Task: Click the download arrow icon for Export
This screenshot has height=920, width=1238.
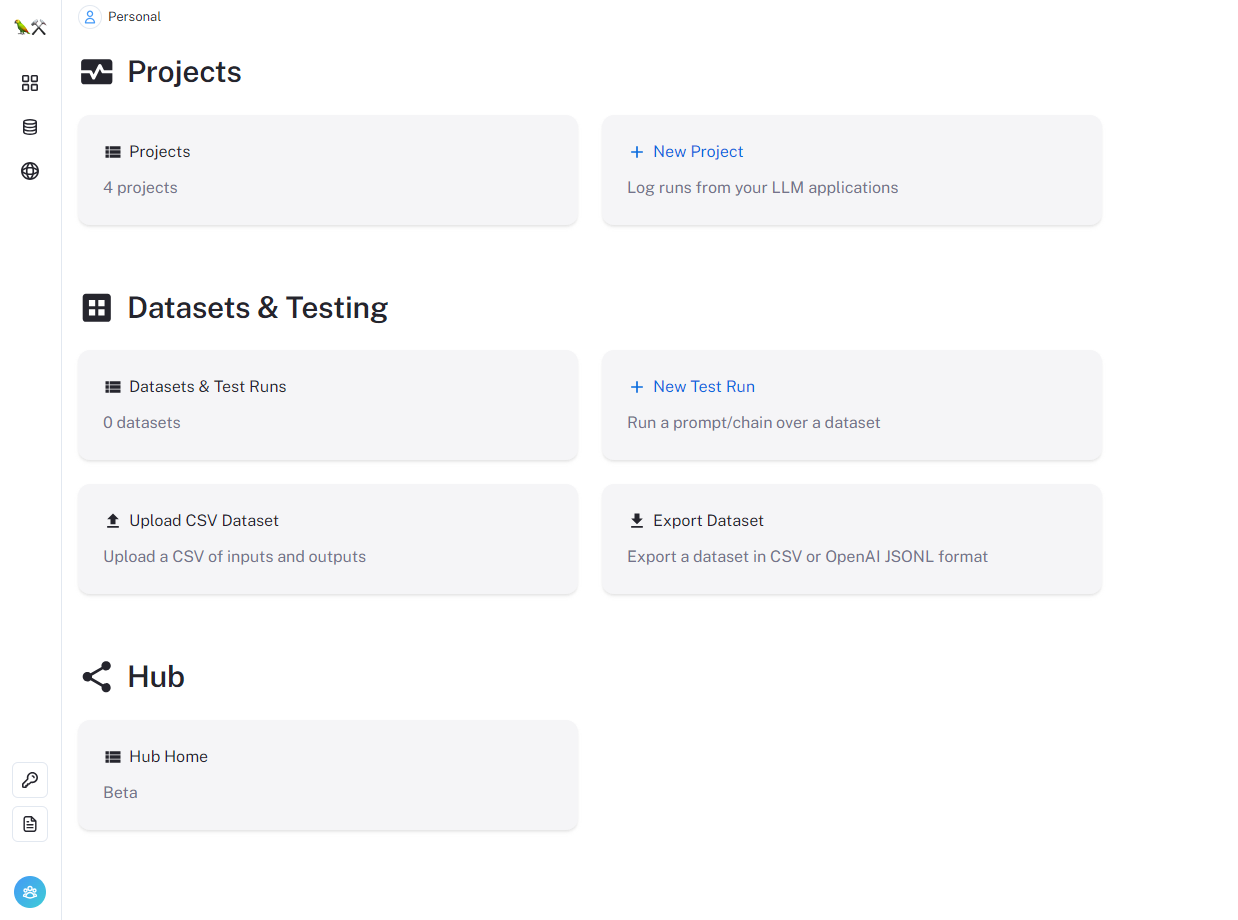Action: tap(637, 521)
